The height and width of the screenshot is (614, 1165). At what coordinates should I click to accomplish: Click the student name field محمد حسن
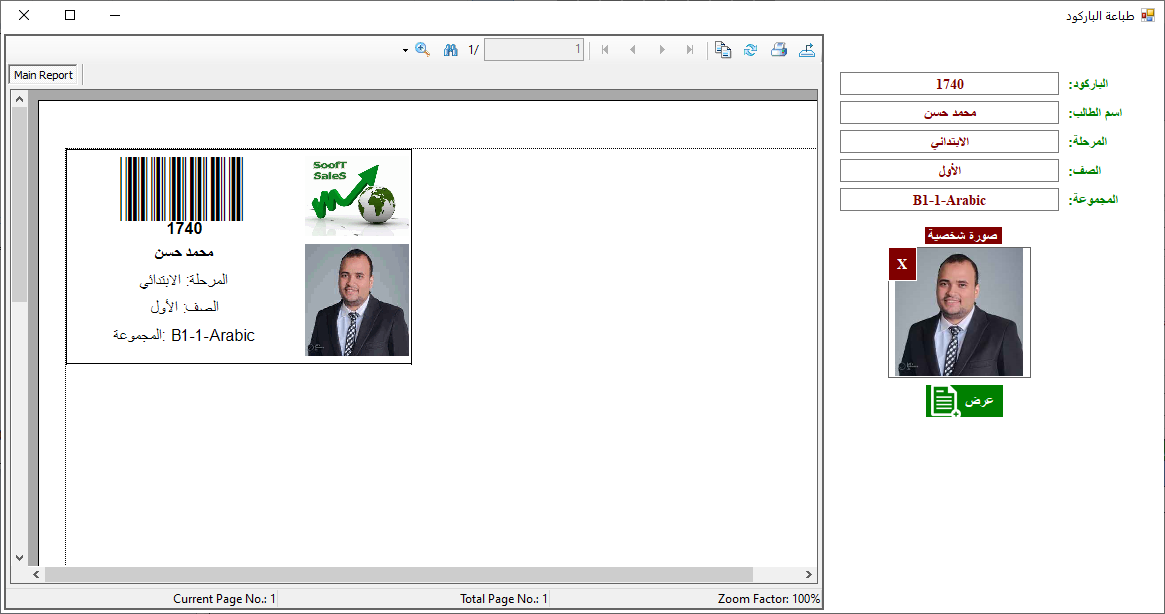coord(948,113)
